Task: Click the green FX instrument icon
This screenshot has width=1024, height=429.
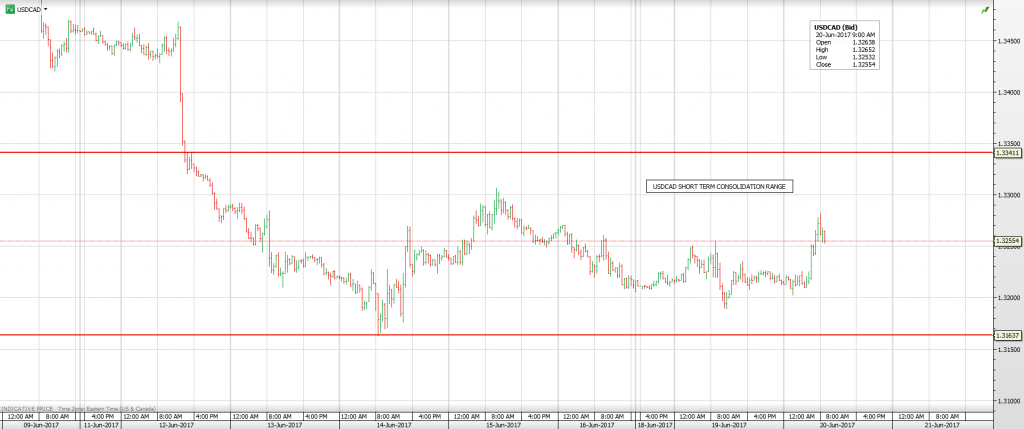Action: point(9,8)
